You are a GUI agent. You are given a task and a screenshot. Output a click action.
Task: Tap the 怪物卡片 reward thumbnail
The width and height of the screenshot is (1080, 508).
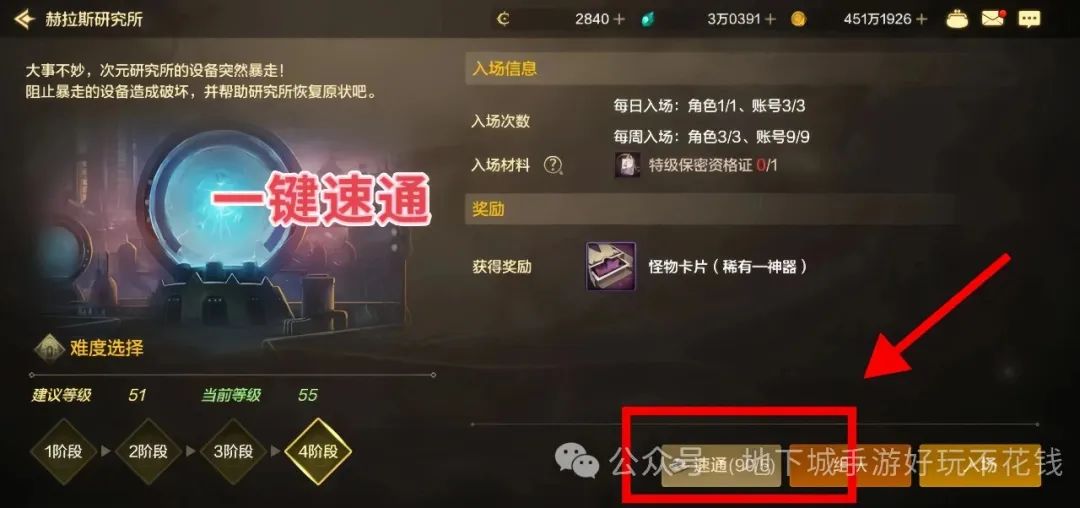611,266
